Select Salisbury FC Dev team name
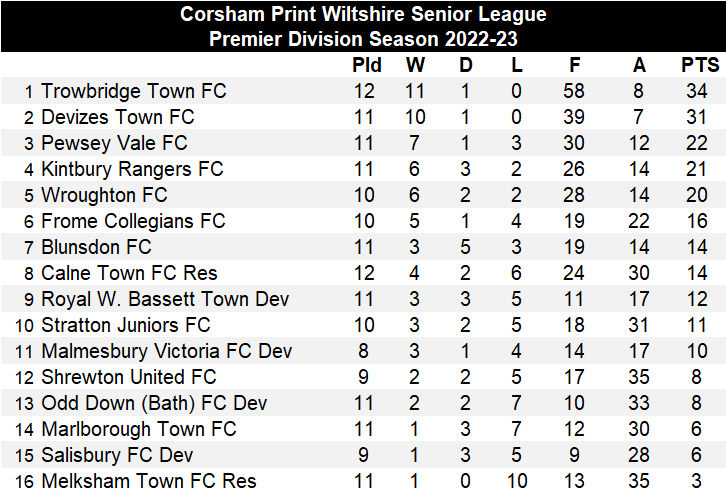726x494 pixels. [x=118, y=455]
